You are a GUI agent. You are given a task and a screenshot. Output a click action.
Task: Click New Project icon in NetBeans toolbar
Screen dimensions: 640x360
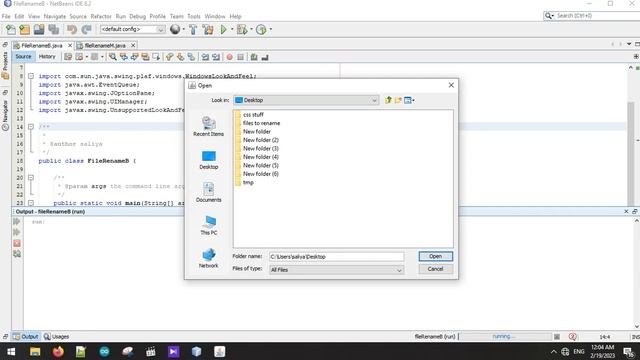25,29
